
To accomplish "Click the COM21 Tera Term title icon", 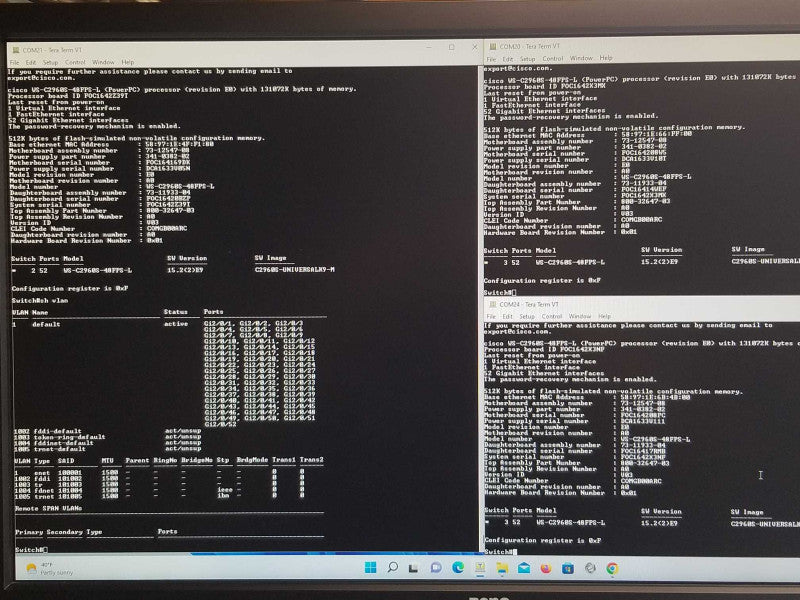I will click(x=16, y=50).
